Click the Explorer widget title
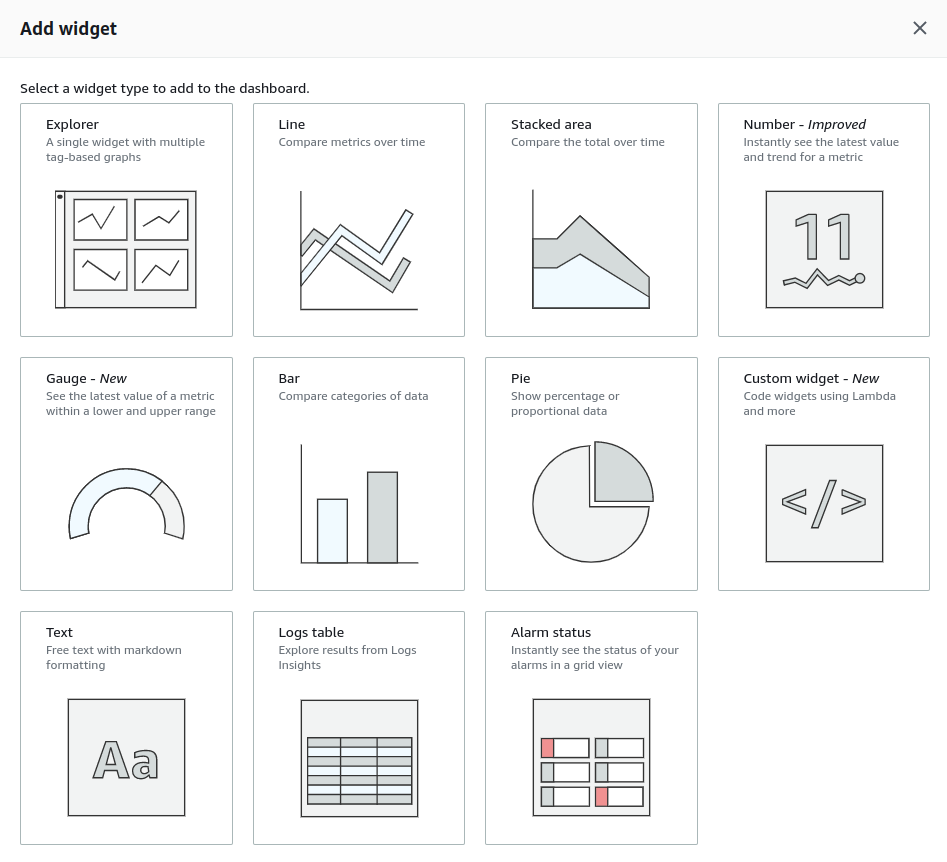Screen dimensions: 947x862 point(72,125)
